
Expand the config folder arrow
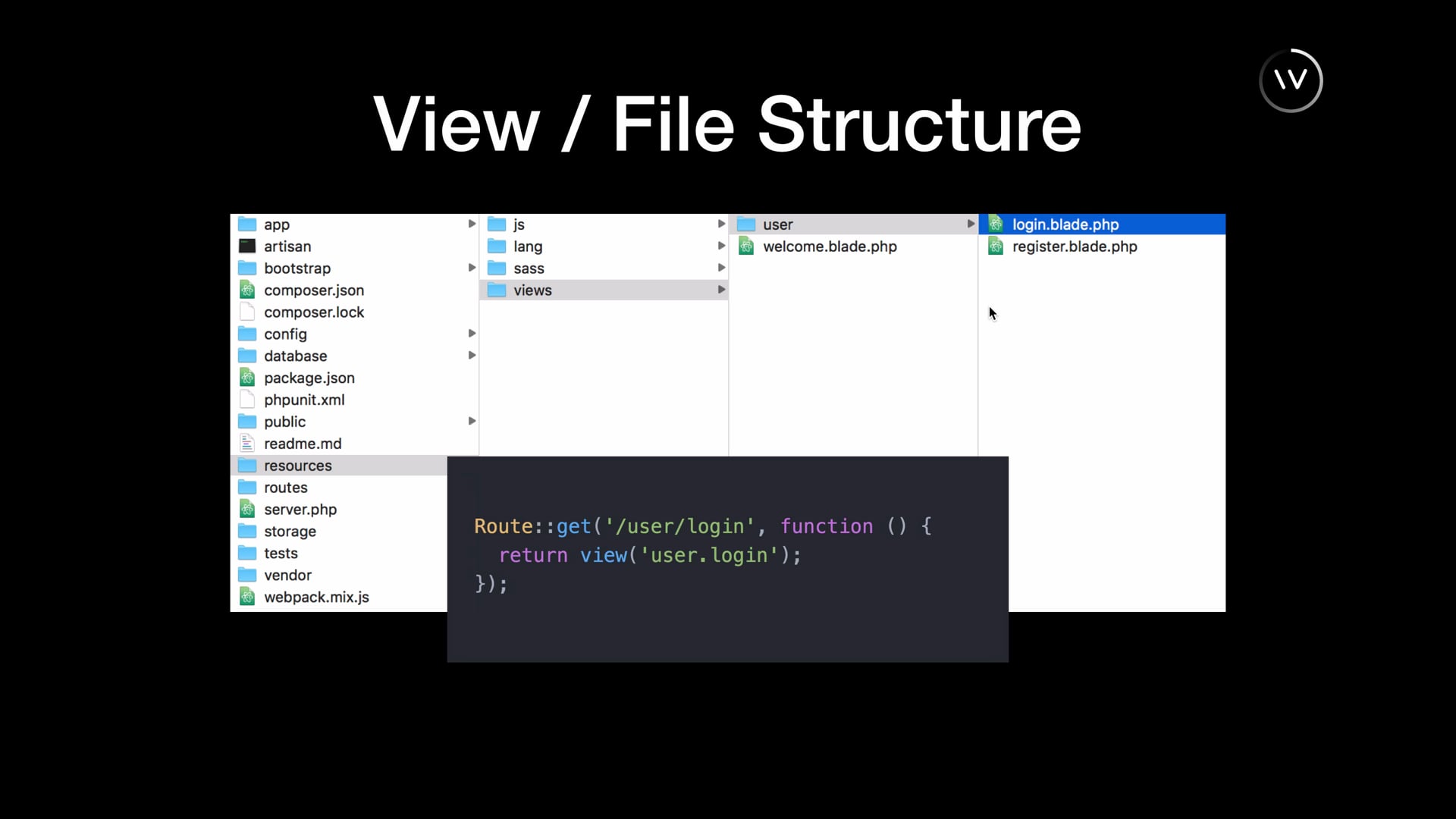click(x=472, y=334)
